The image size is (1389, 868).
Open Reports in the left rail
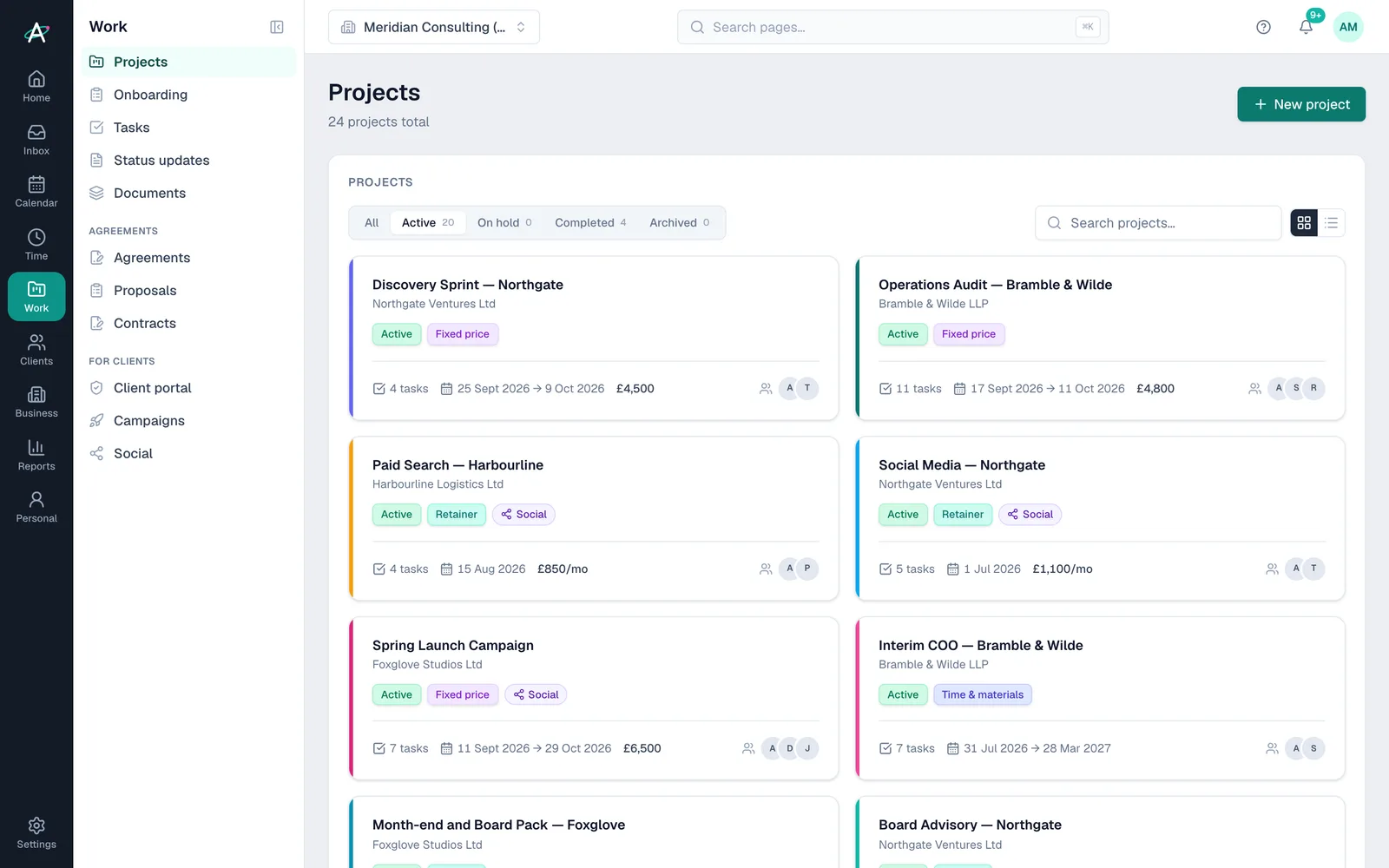pyautogui.click(x=36, y=455)
